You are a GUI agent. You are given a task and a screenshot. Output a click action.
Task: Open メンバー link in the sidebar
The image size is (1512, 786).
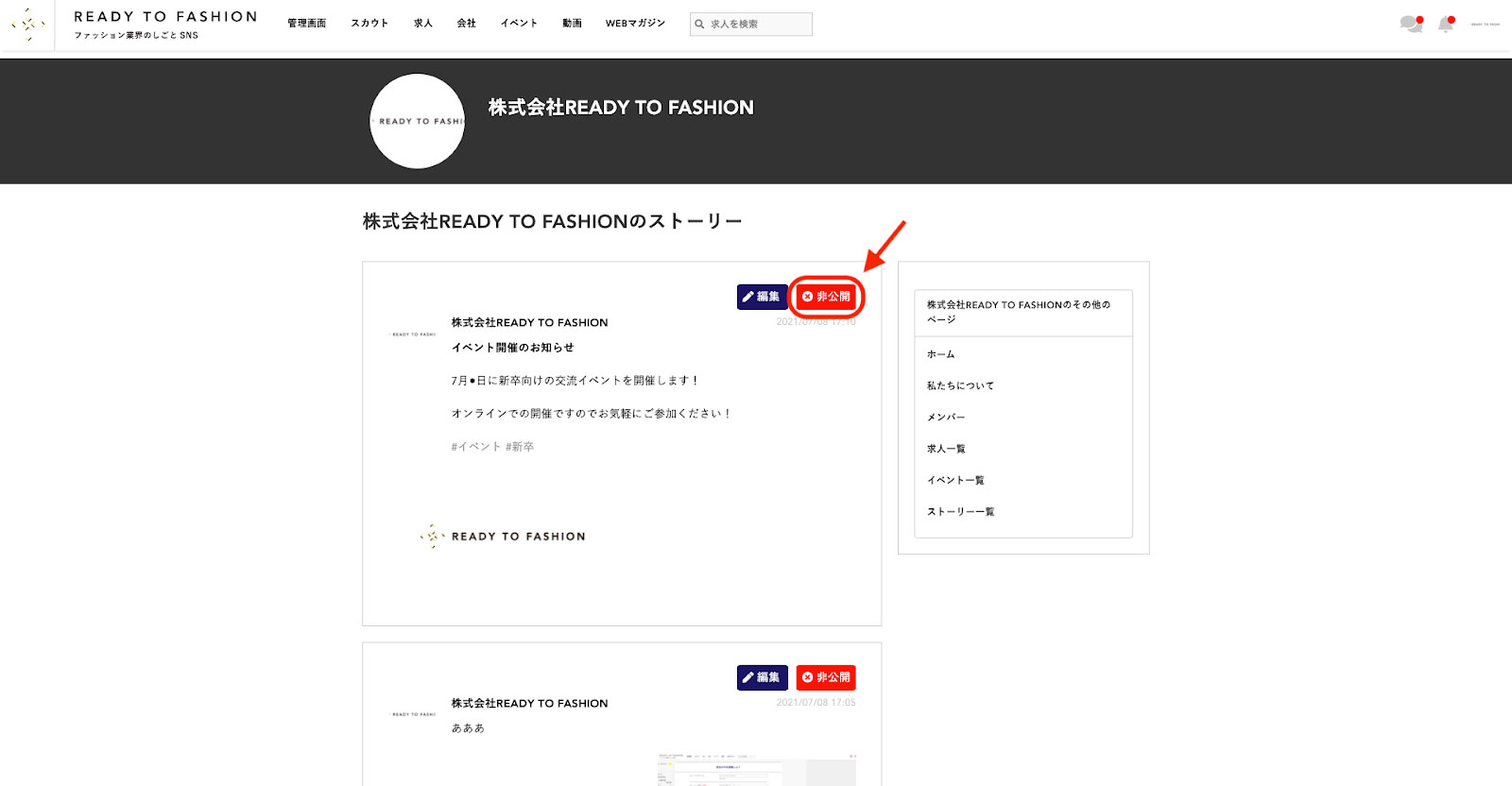(x=946, y=417)
